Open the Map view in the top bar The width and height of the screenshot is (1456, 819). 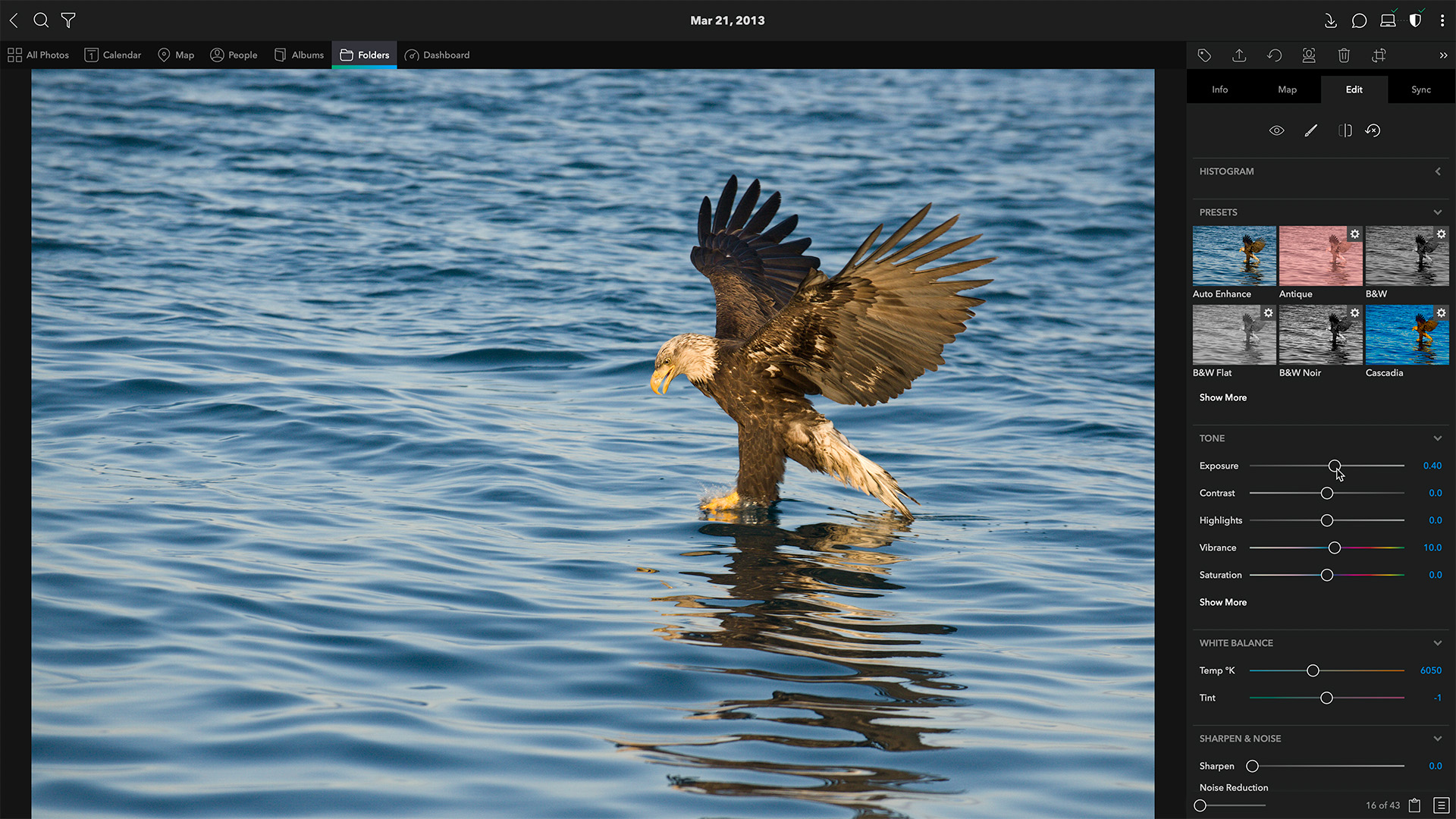[x=176, y=55]
